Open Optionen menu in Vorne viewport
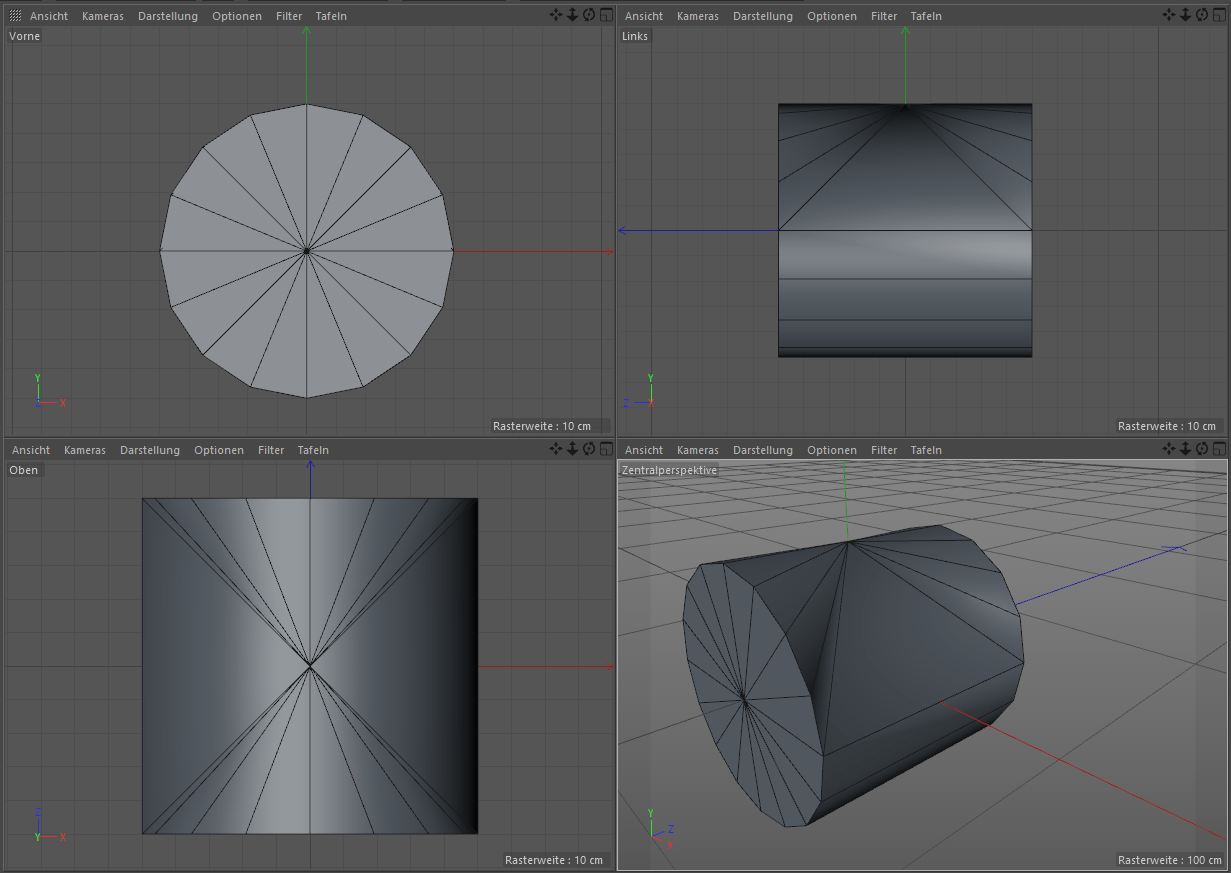 [237, 16]
